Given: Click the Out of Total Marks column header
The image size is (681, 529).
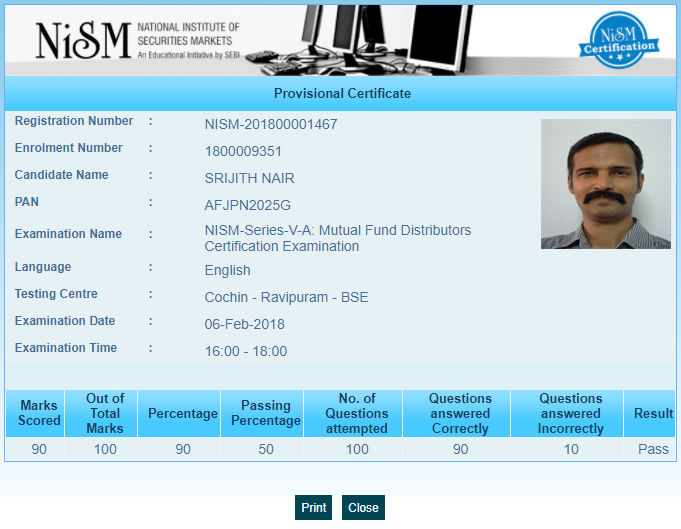Looking at the screenshot, I should click(101, 413).
